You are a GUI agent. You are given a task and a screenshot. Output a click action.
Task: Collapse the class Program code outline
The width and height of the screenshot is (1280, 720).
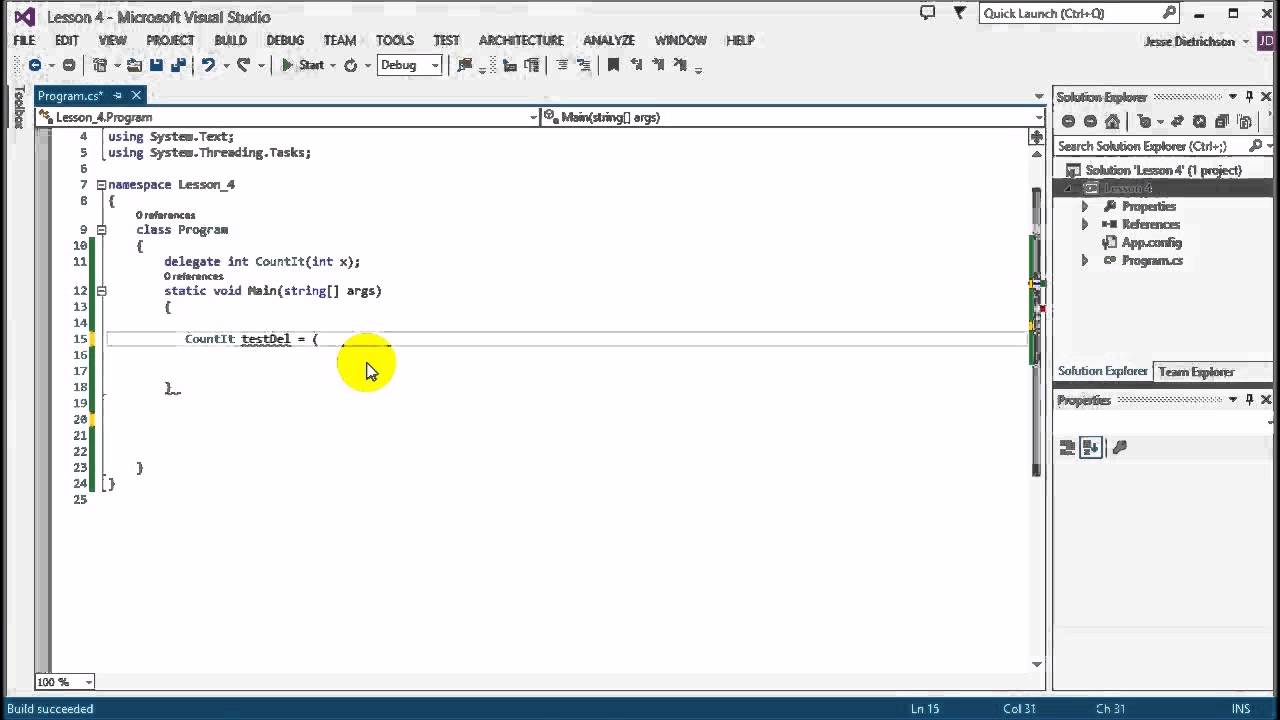[101, 230]
